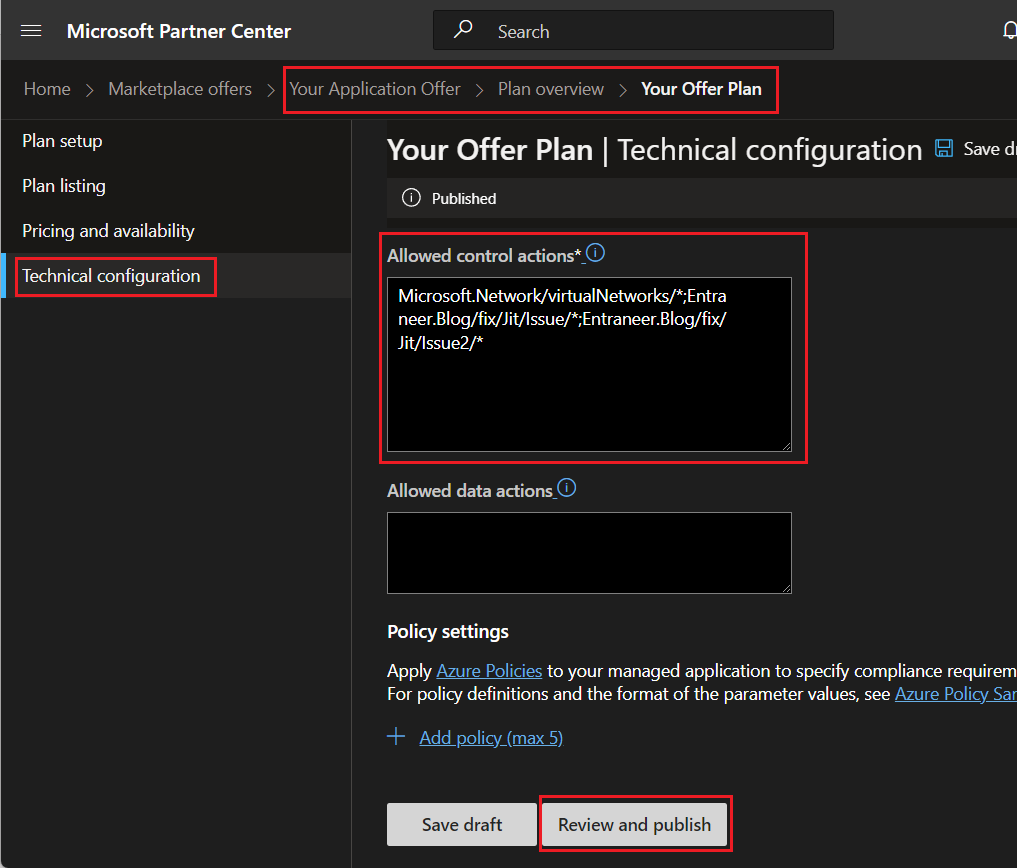Click the plus icon beside Add policy

pos(396,736)
